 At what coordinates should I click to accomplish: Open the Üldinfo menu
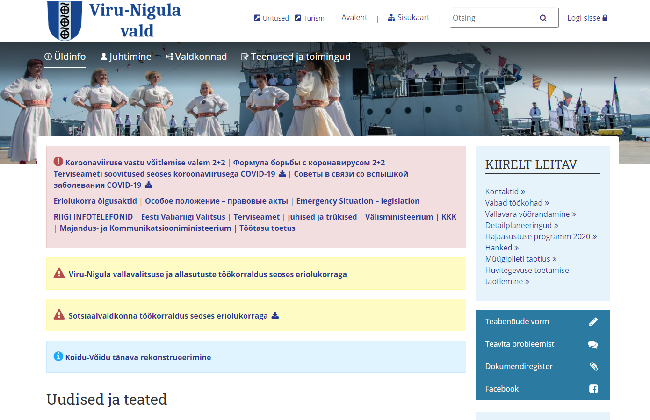[65, 57]
